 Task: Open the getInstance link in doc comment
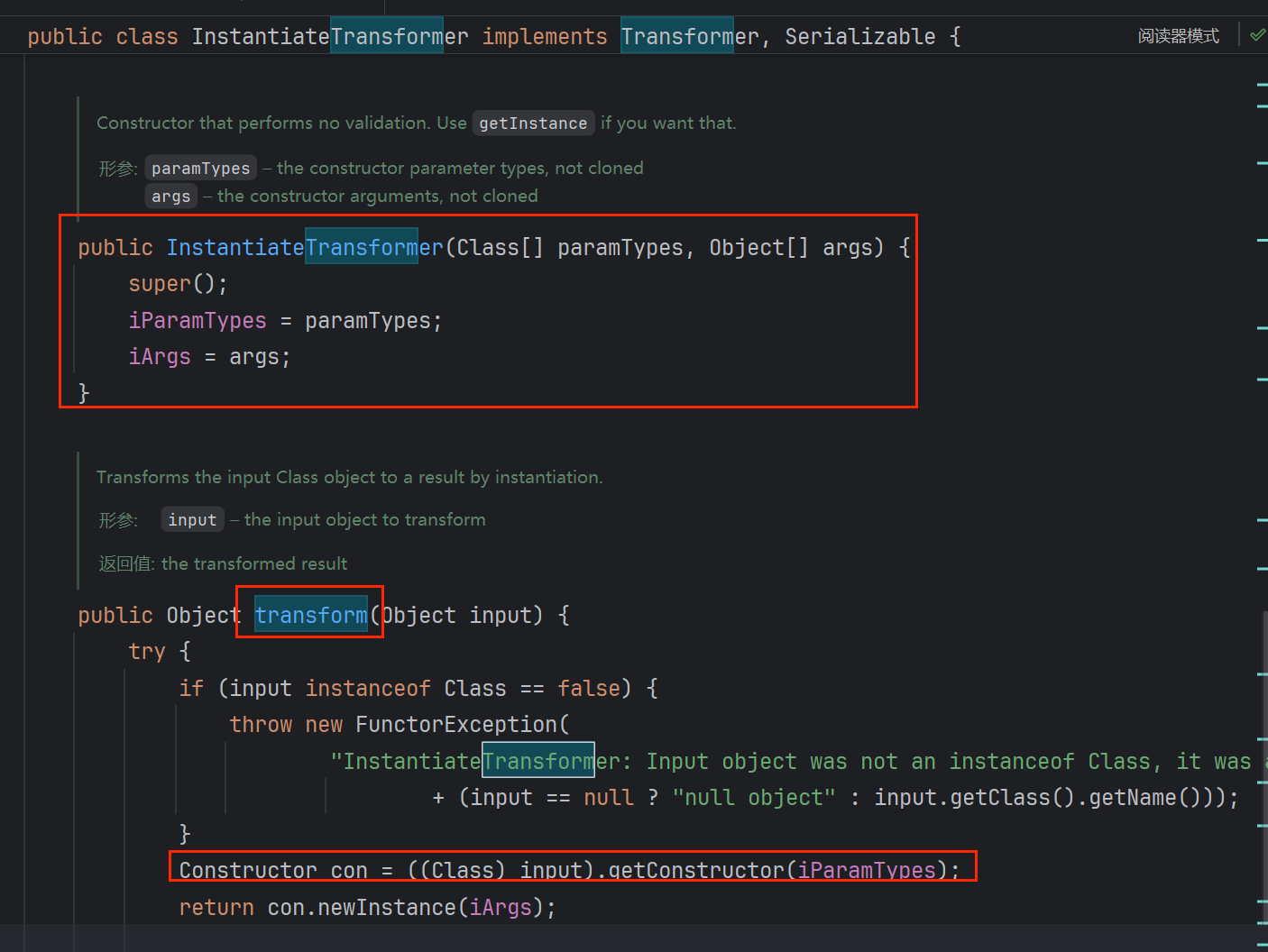532,124
